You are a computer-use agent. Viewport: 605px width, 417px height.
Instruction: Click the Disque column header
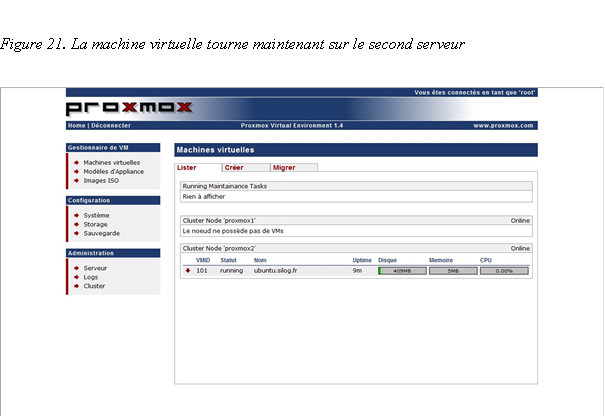click(387, 260)
